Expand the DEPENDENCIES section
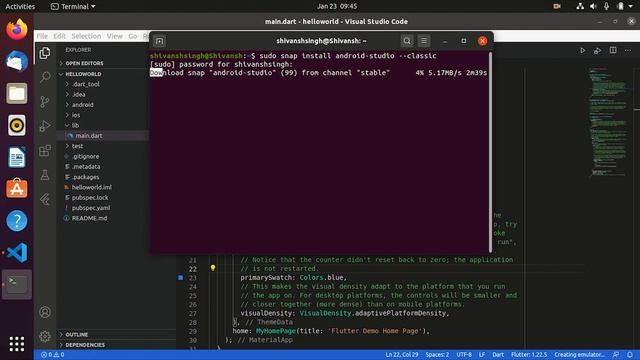Viewport: 640px width, 360px height. tap(85, 345)
